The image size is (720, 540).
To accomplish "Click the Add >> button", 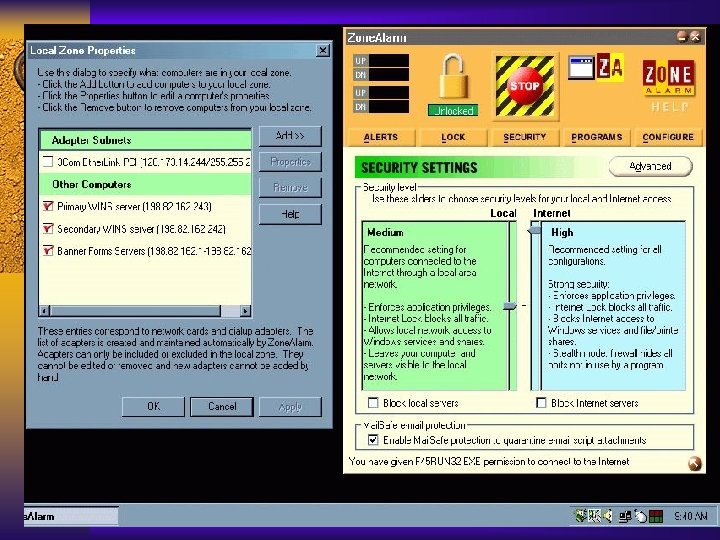I will pyautogui.click(x=290, y=136).
